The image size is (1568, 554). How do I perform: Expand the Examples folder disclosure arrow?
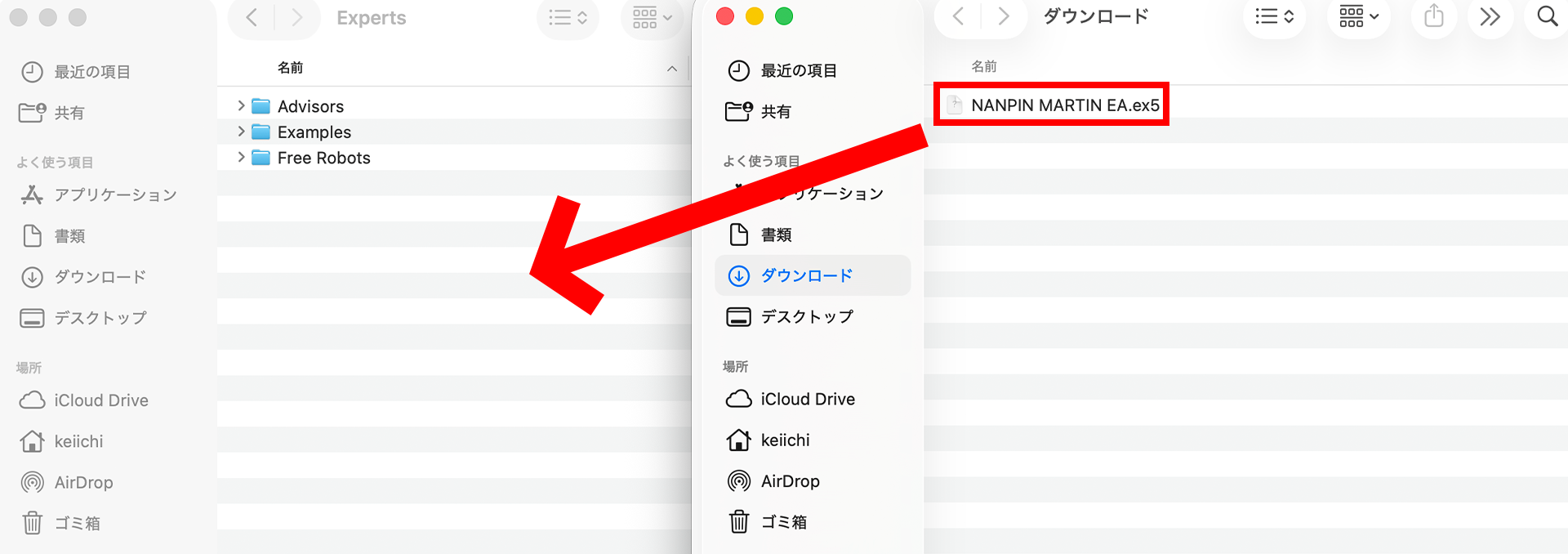point(241,132)
